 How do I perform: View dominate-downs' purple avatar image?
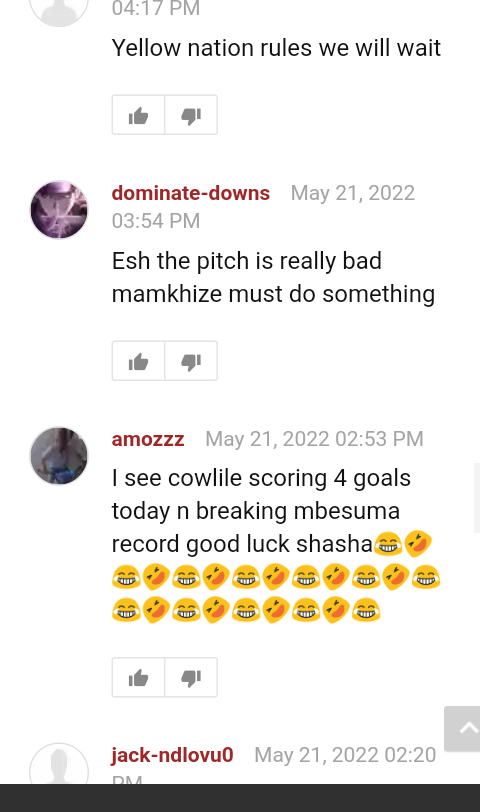pos(59,210)
